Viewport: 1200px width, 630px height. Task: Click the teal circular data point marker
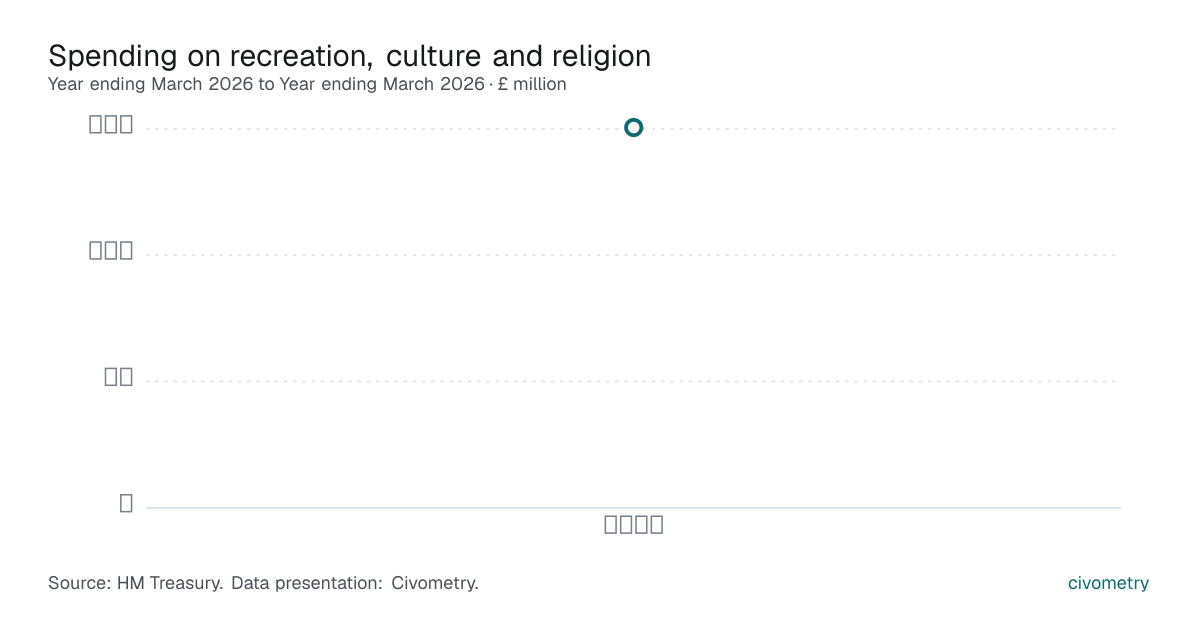click(x=633, y=128)
